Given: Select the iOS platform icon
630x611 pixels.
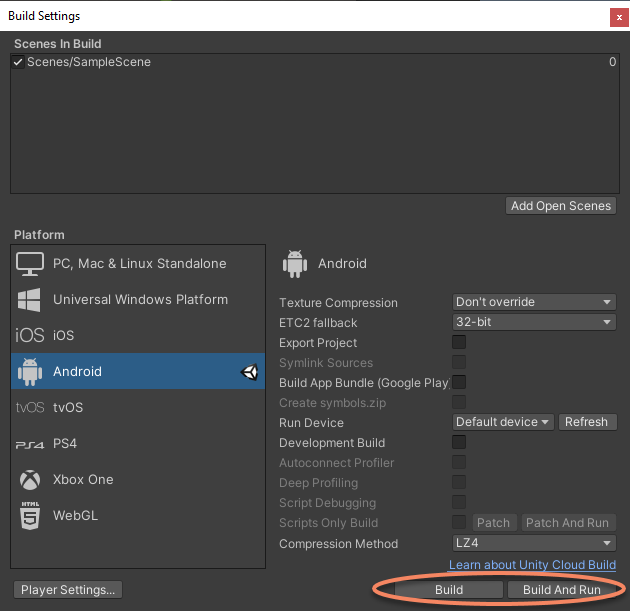Looking at the screenshot, I should pyautogui.click(x=30, y=336).
